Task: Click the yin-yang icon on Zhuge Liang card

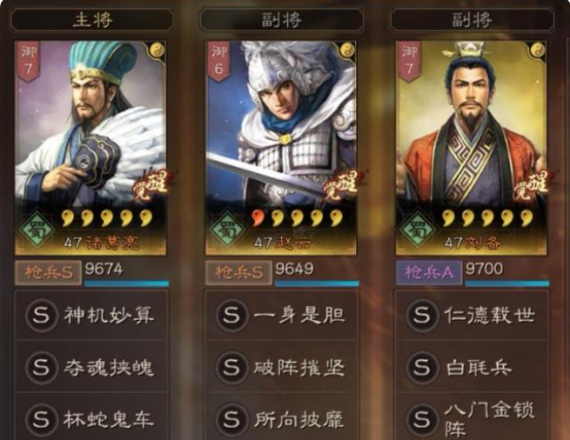Action: point(157,49)
